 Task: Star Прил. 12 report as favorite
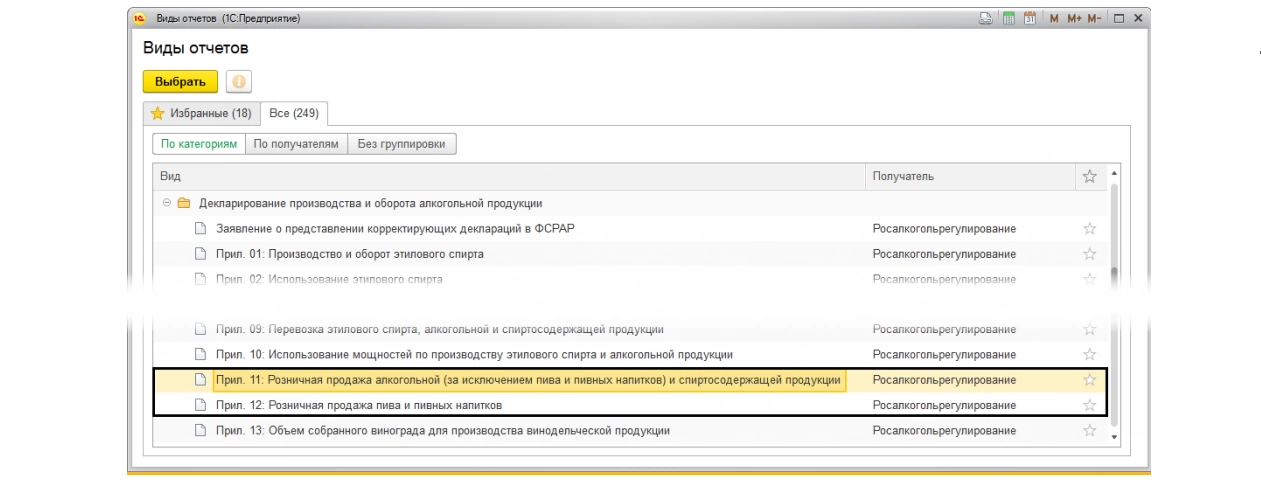click(1090, 405)
